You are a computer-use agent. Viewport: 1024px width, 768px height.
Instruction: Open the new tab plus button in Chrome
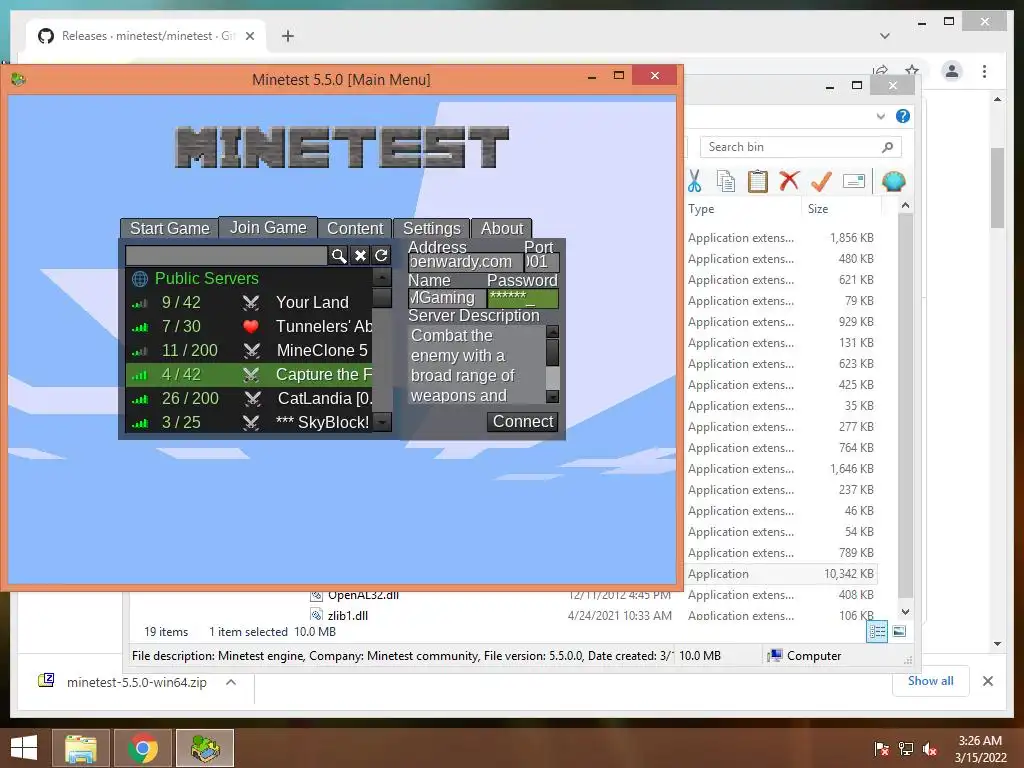click(x=288, y=36)
